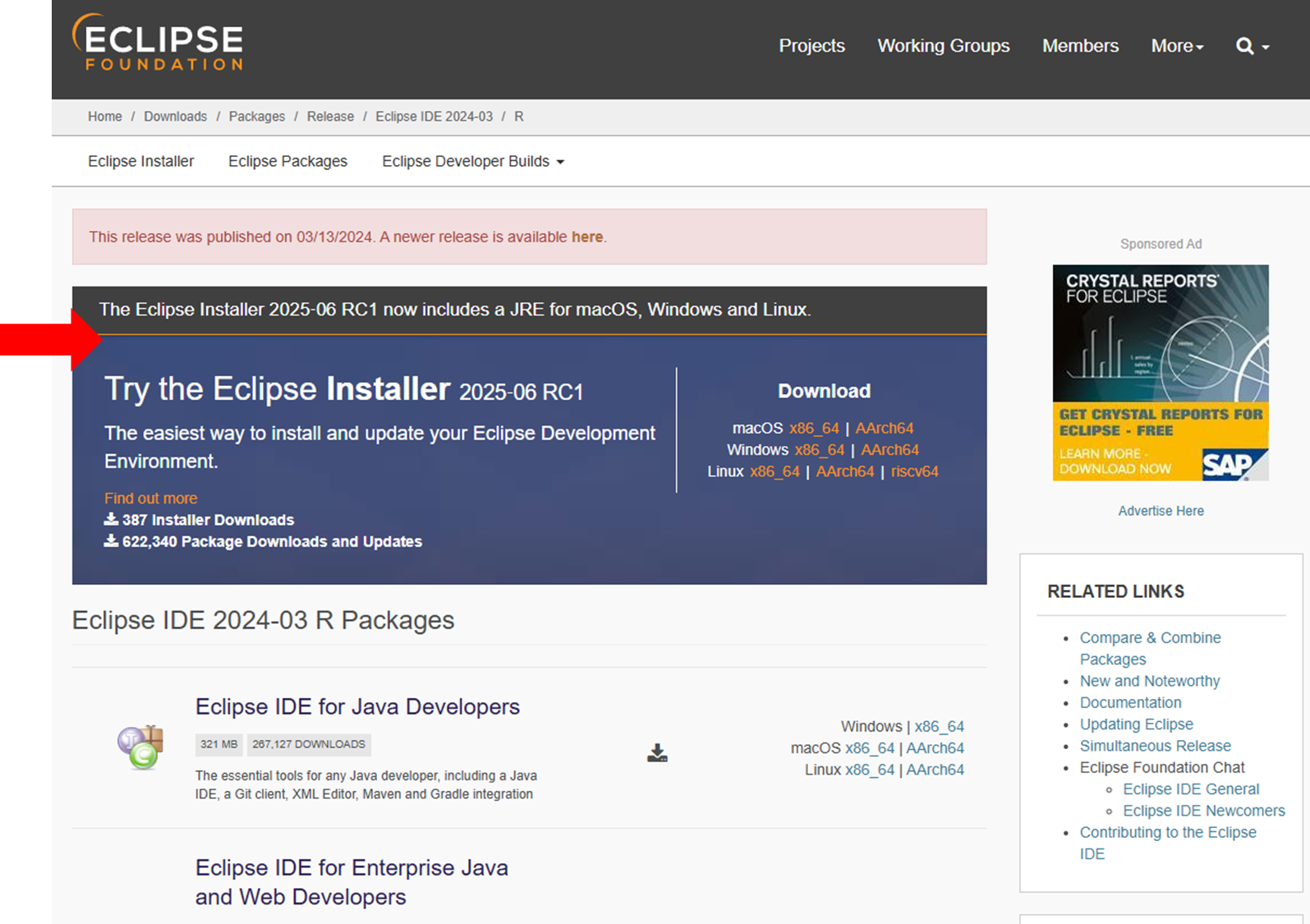Image resolution: width=1310 pixels, height=924 pixels.
Task: Go to Downloads in the breadcrumb
Action: point(175,117)
